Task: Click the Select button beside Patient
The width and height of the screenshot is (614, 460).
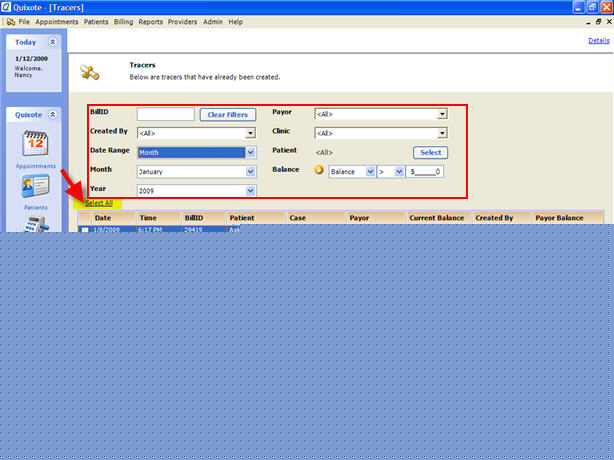Action: 430,152
